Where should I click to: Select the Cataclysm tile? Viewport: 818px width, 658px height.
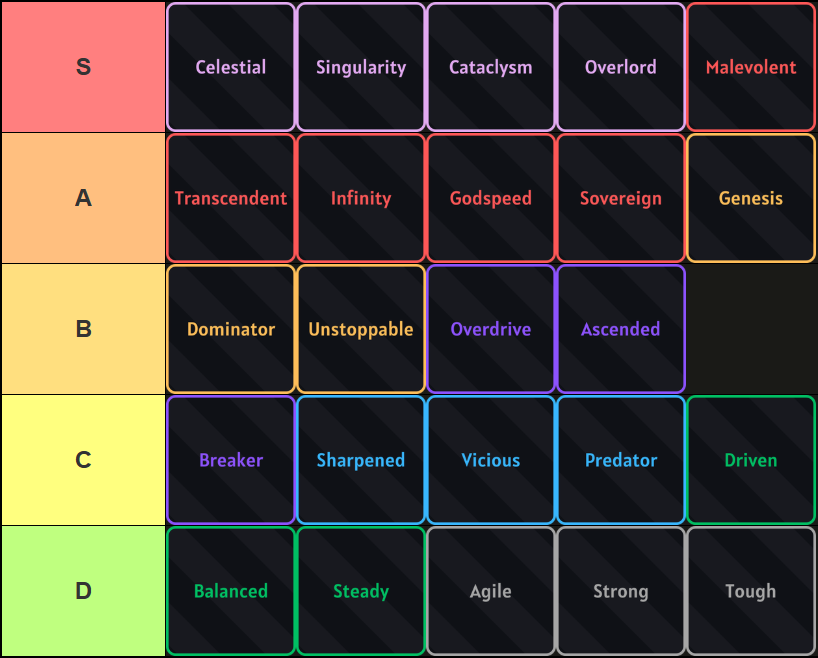click(490, 67)
